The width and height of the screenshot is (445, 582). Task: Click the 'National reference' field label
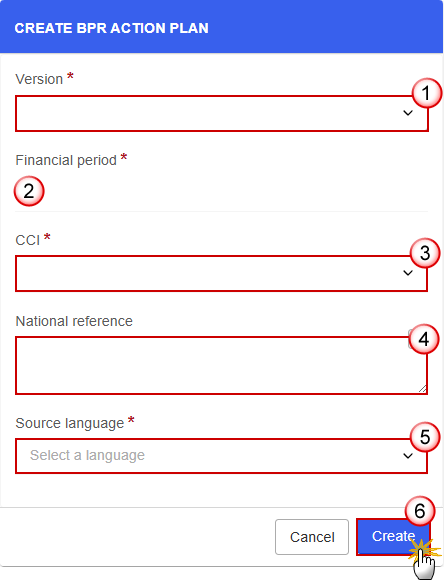[x=74, y=321]
